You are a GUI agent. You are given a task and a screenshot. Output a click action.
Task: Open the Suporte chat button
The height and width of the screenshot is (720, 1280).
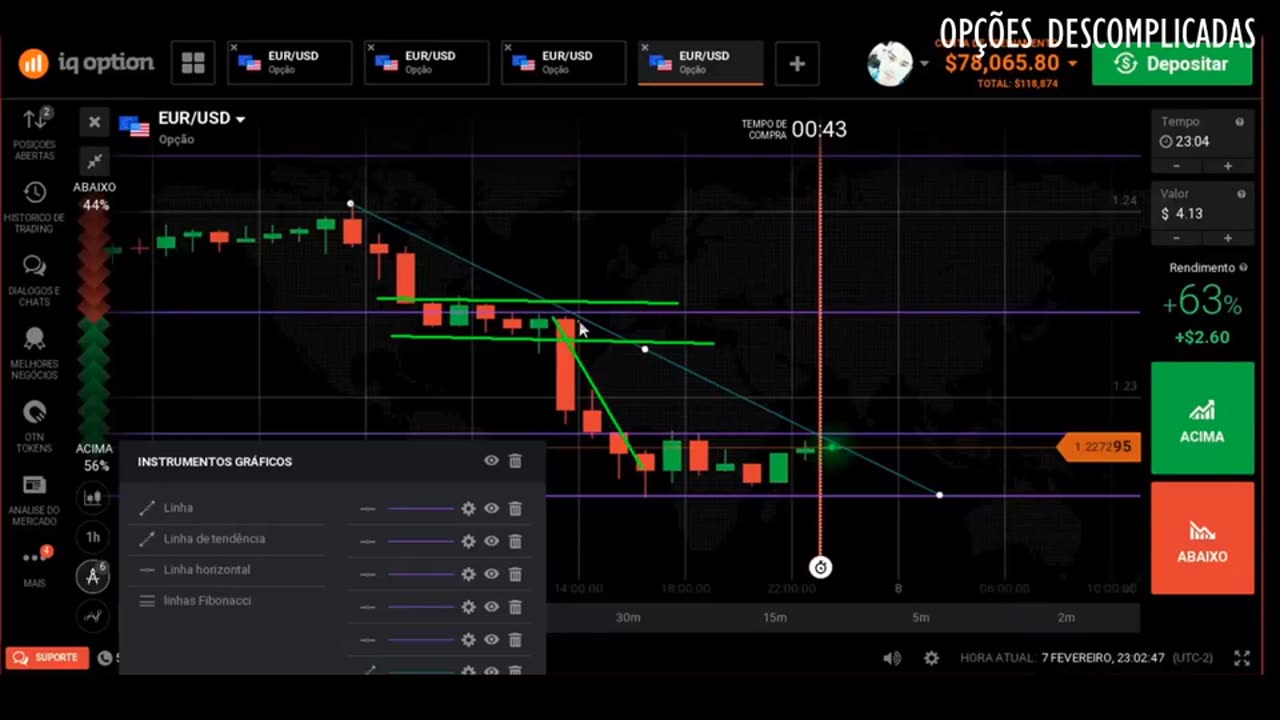(47, 657)
